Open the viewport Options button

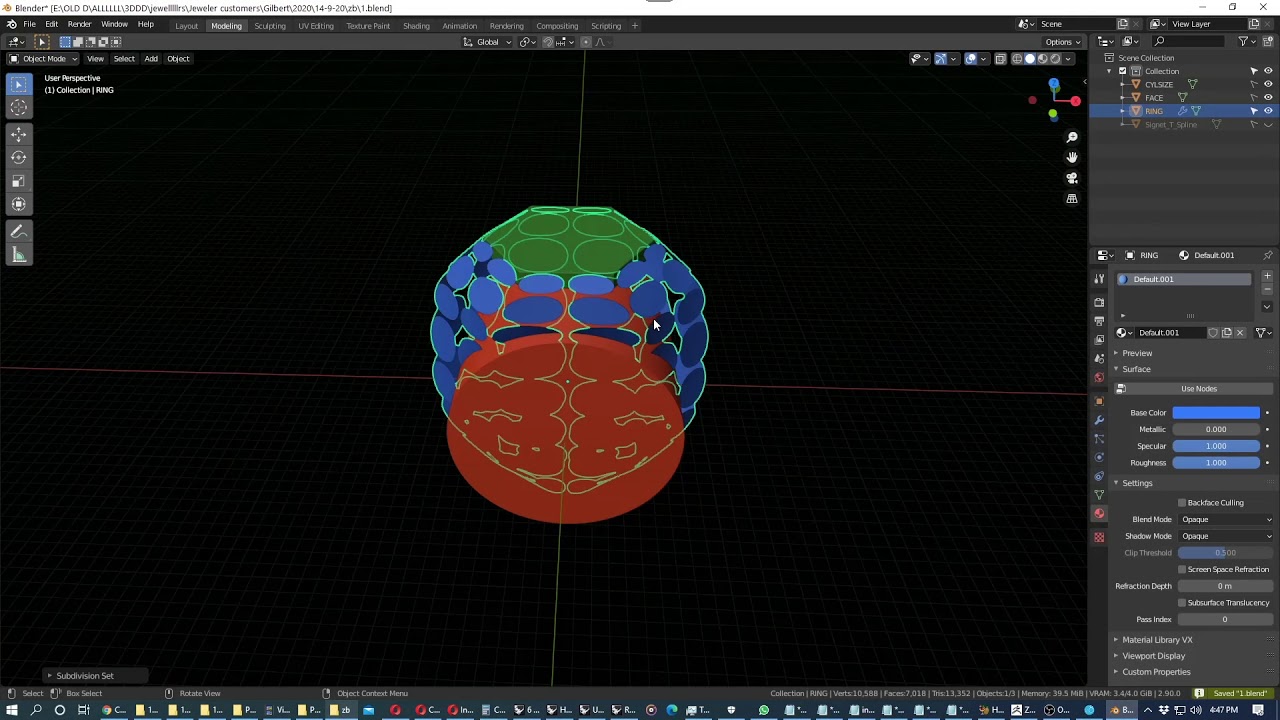[1063, 42]
